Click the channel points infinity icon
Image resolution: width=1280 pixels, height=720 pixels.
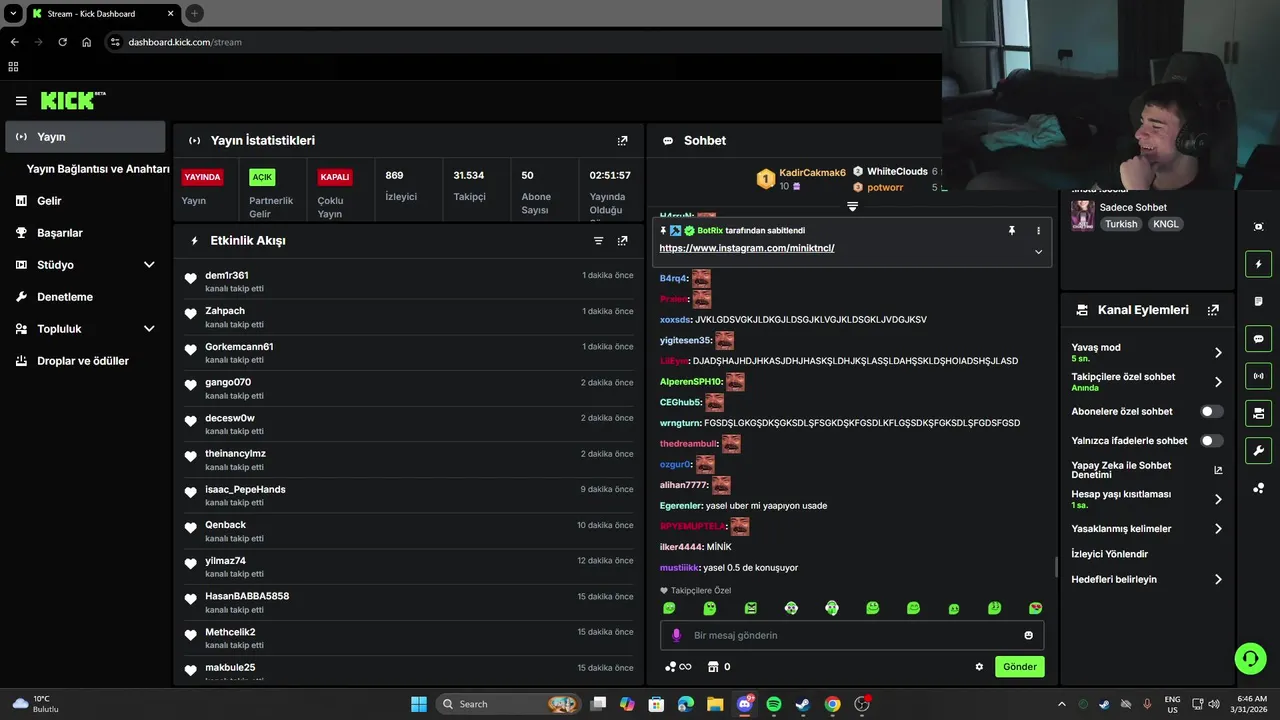coord(678,667)
